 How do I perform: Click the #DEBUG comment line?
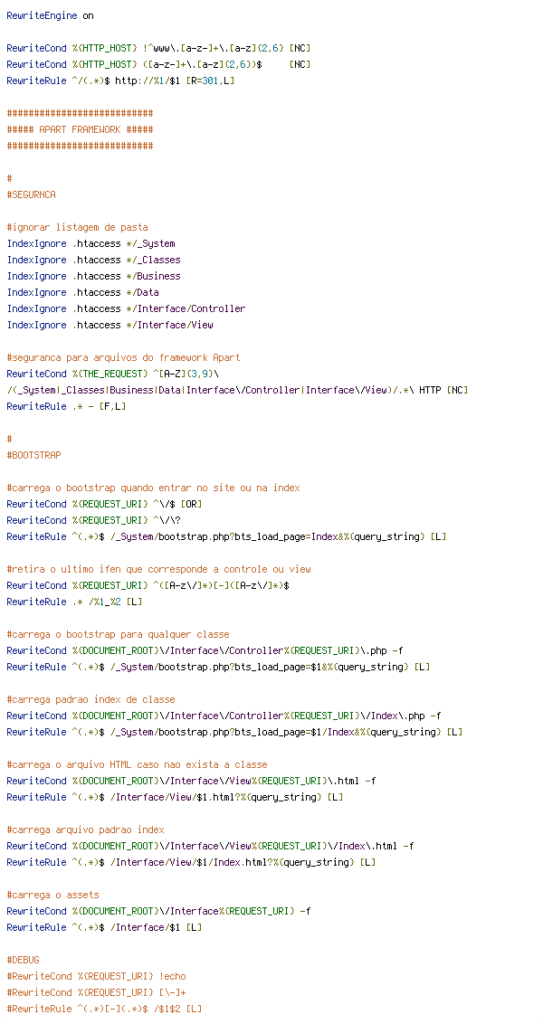pyautogui.click(x=23, y=960)
